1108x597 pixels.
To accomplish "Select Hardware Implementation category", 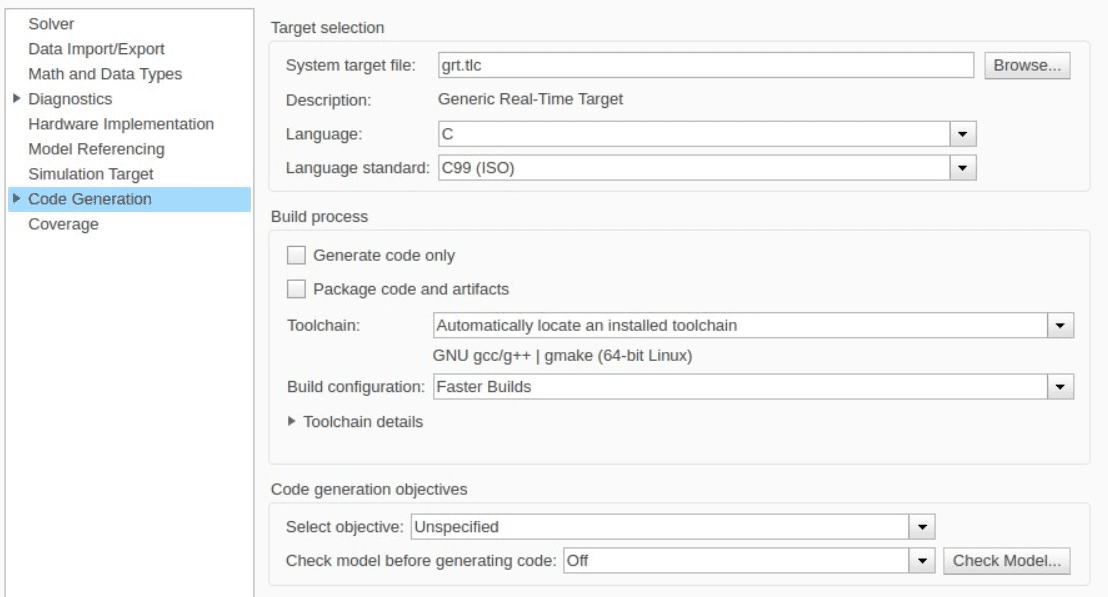I will point(121,124).
